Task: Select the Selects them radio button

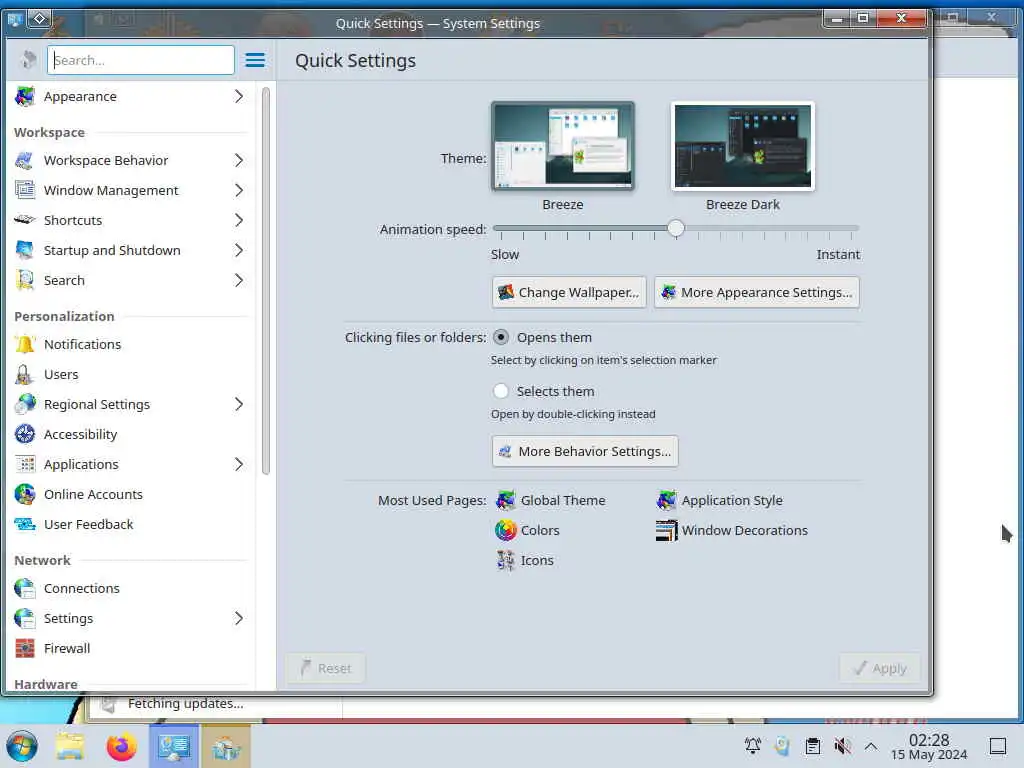Action: tap(501, 391)
